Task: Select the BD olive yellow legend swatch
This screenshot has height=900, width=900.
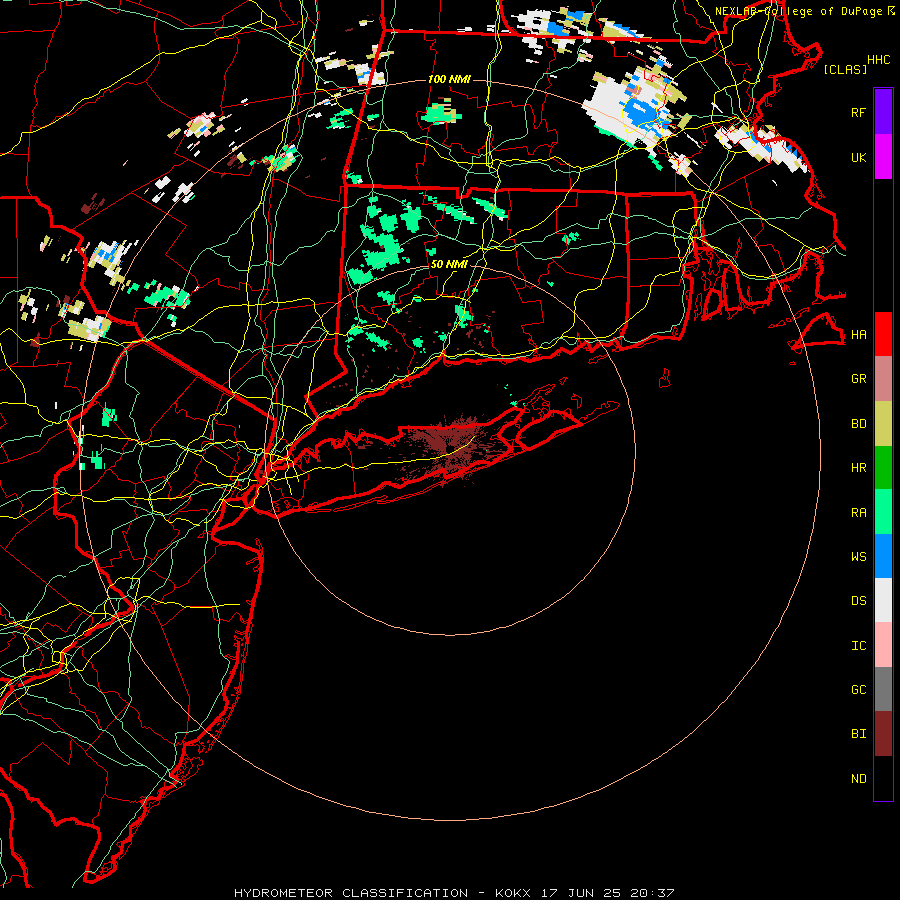Action: pos(883,424)
